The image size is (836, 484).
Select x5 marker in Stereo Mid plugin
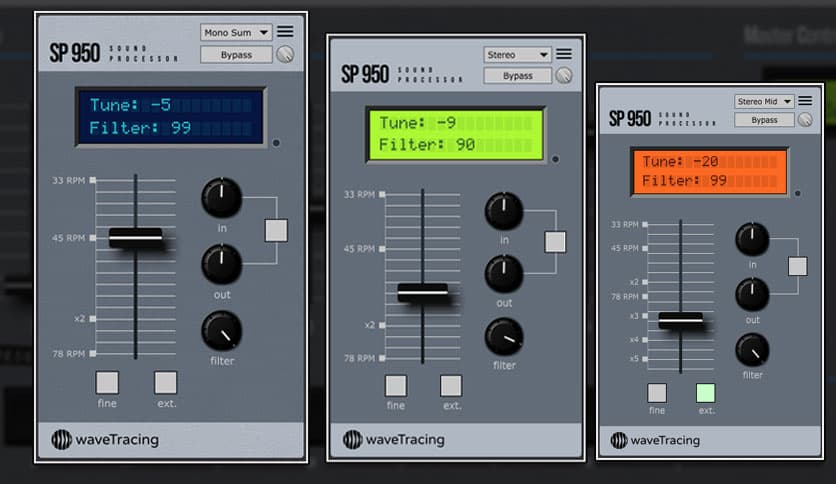point(645,359)
